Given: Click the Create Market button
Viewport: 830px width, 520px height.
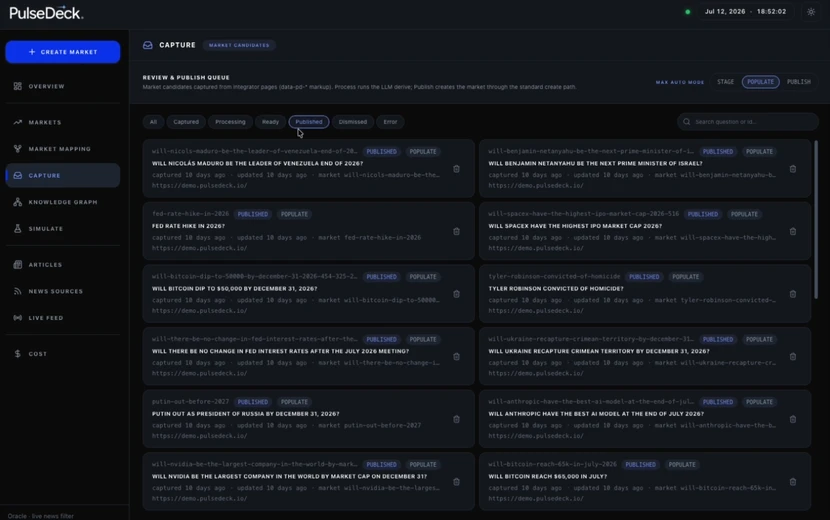Looking at the screenshot, I should tap(62, 52).
